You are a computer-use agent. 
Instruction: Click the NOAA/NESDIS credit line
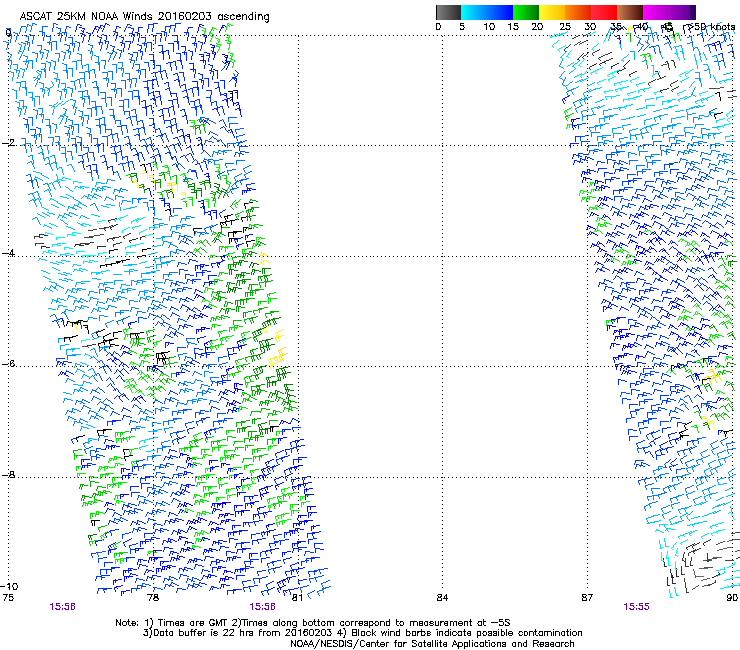click(432, 644)
